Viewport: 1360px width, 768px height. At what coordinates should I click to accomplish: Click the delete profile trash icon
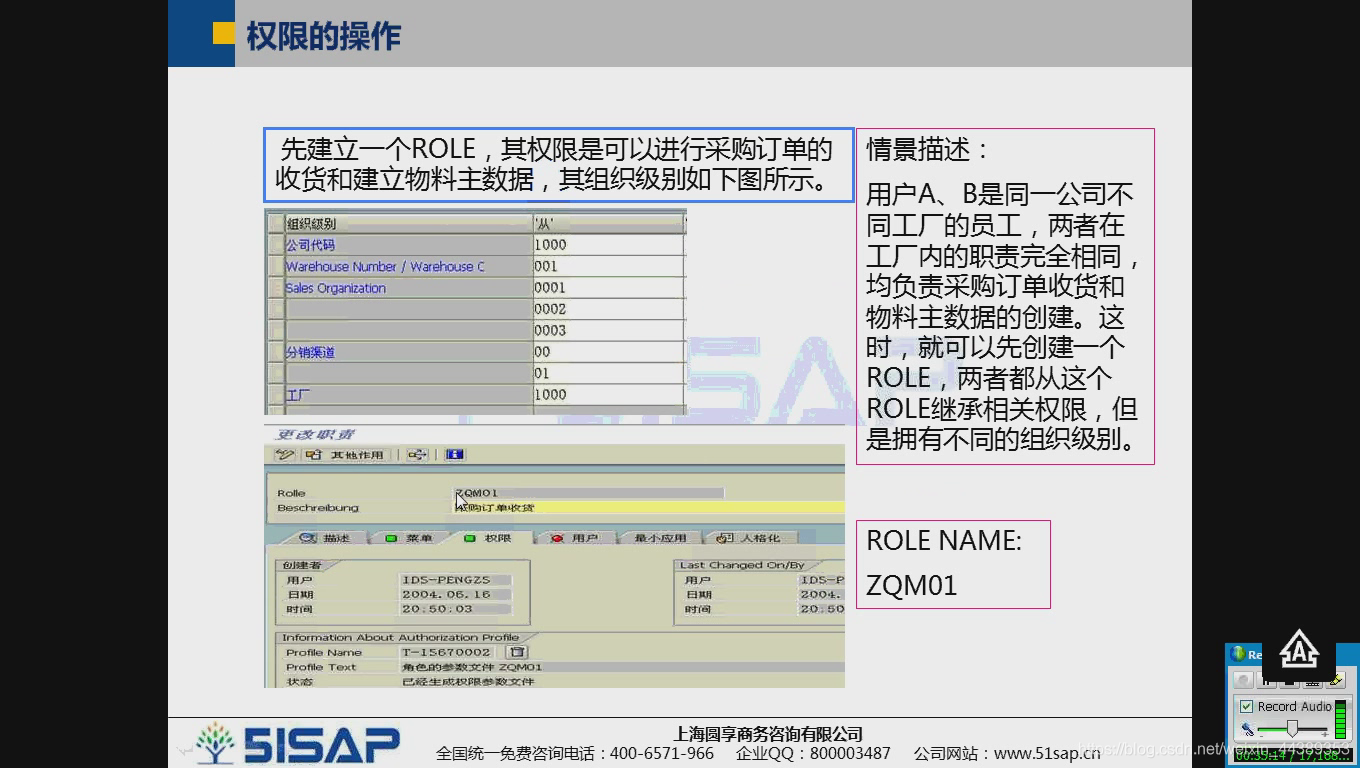click(x=517, y=652)
